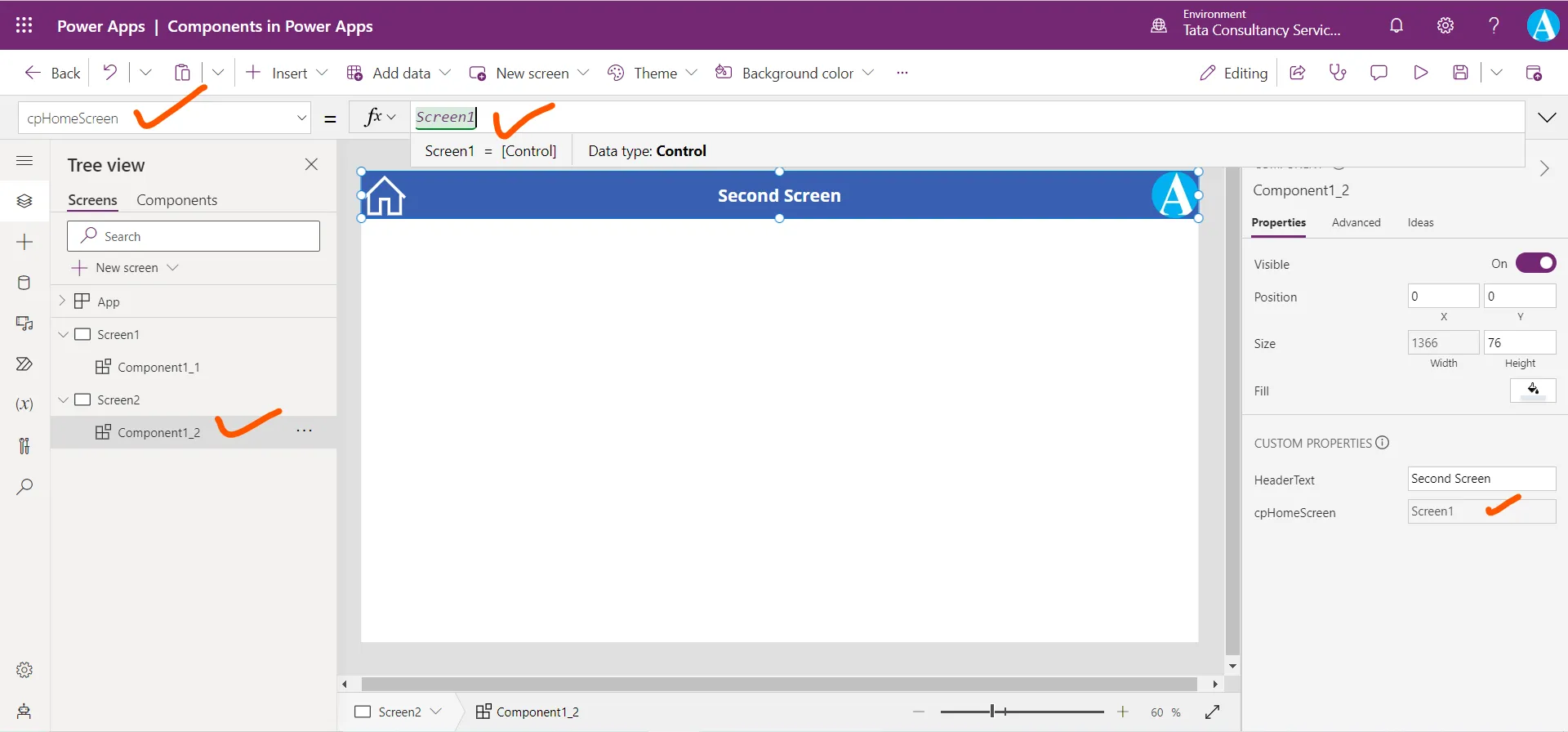This screenshot has width=1568, height=732.
Task: Open the help question mark
Action: click(x=1494, y=25)
